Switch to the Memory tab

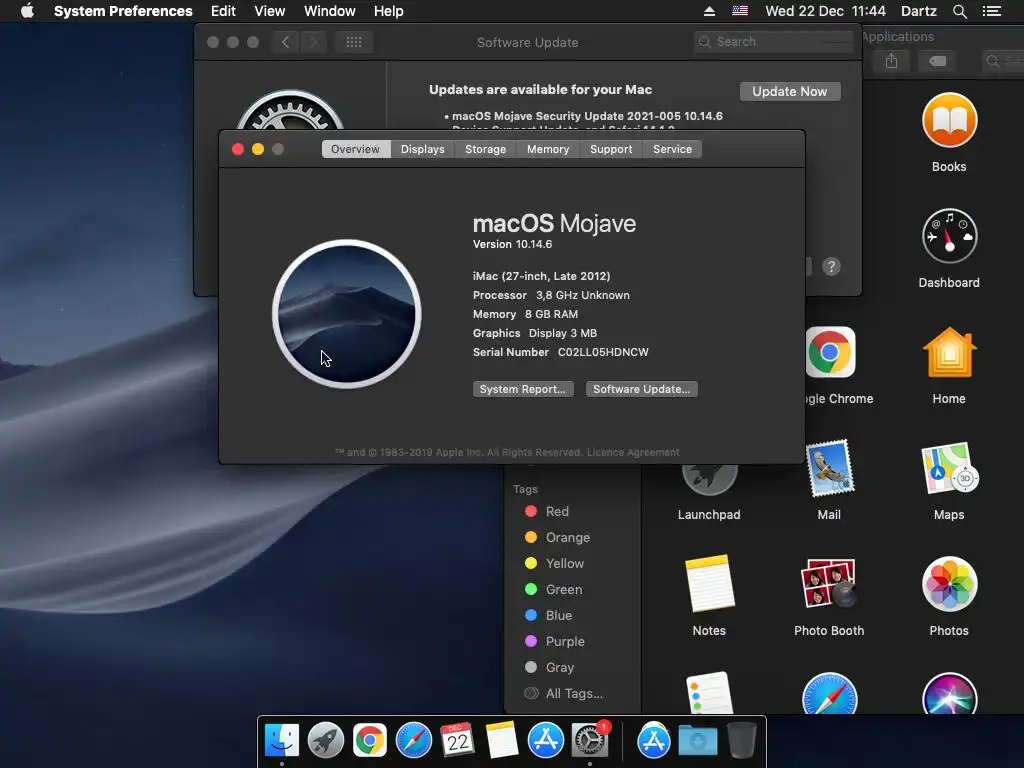coord(548,149)
